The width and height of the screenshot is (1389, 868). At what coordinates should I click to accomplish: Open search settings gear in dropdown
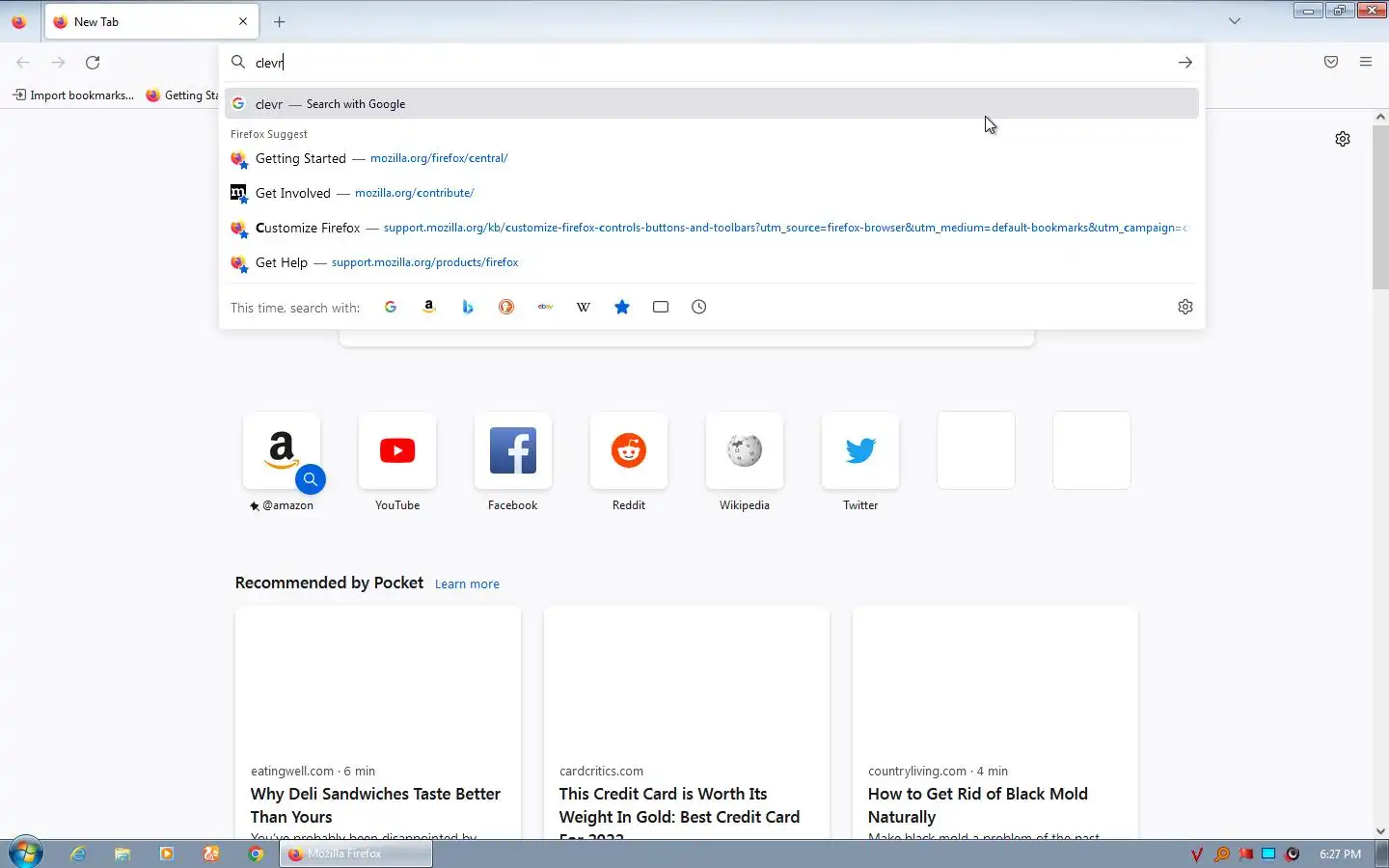point(1185,307)
